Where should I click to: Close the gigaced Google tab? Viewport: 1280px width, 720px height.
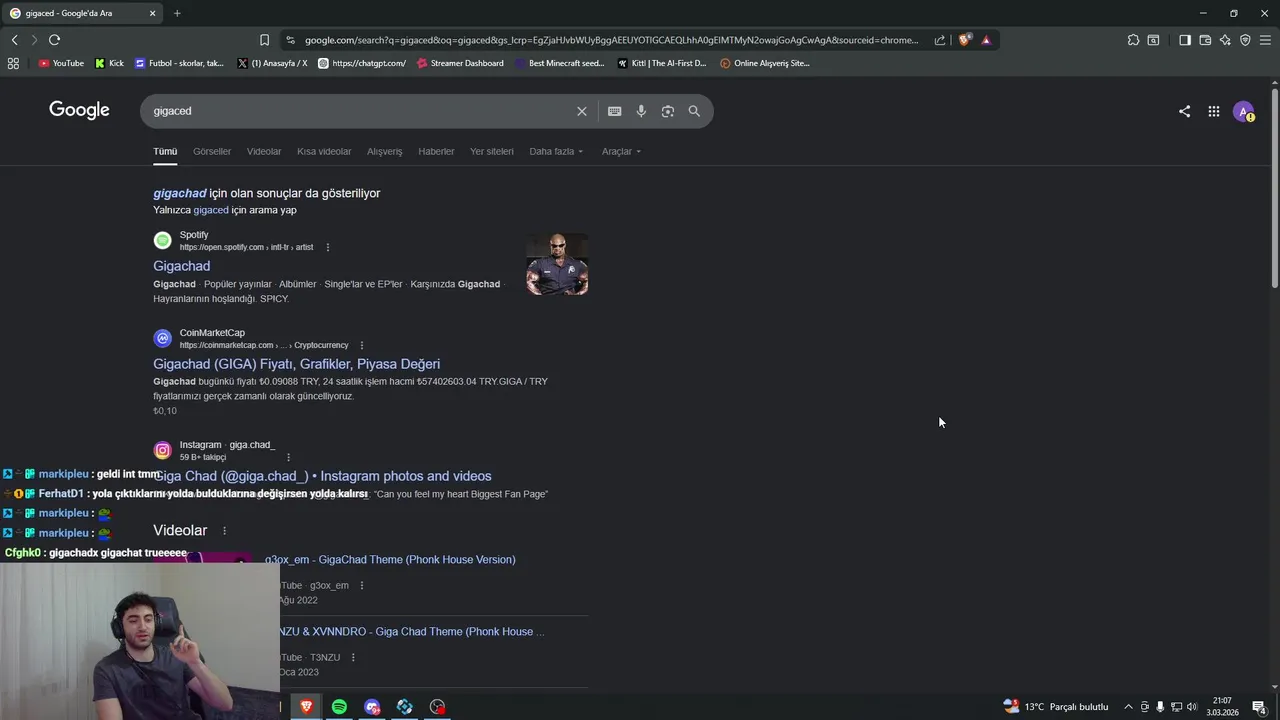153,13
